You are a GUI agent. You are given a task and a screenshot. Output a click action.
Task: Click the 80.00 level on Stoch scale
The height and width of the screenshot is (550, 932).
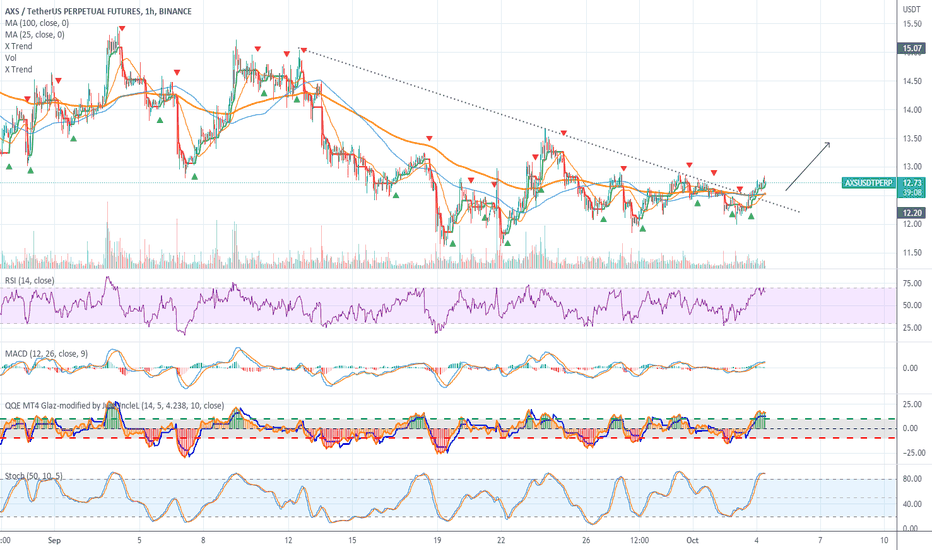[x=912, y=479]
